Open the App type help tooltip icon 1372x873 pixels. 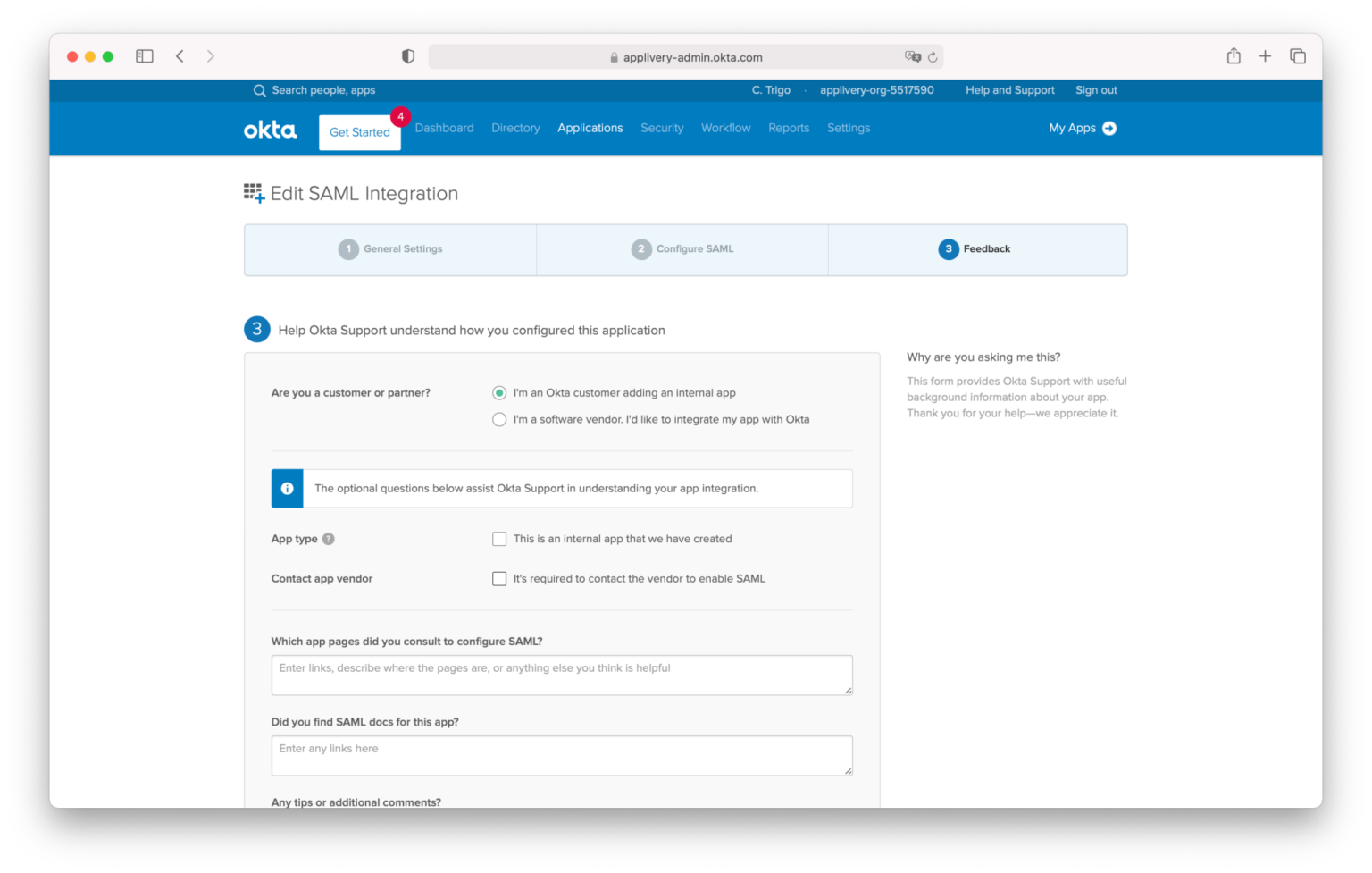tap(329, 539)
